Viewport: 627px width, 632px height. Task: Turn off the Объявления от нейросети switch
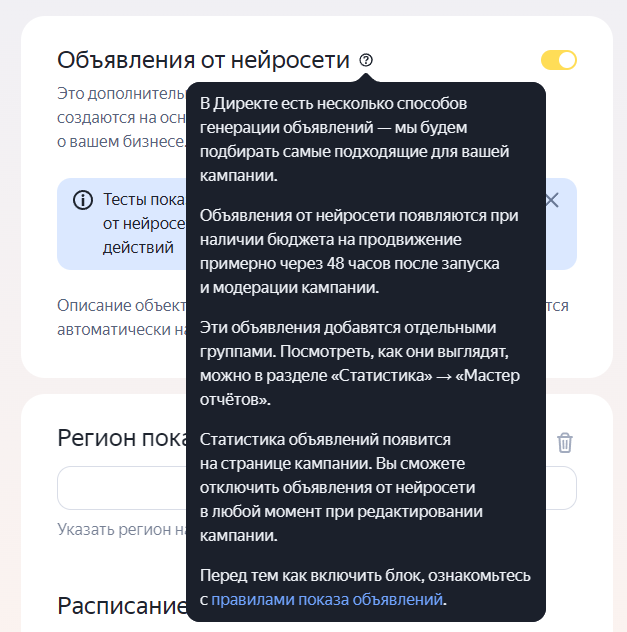[559, 60]
